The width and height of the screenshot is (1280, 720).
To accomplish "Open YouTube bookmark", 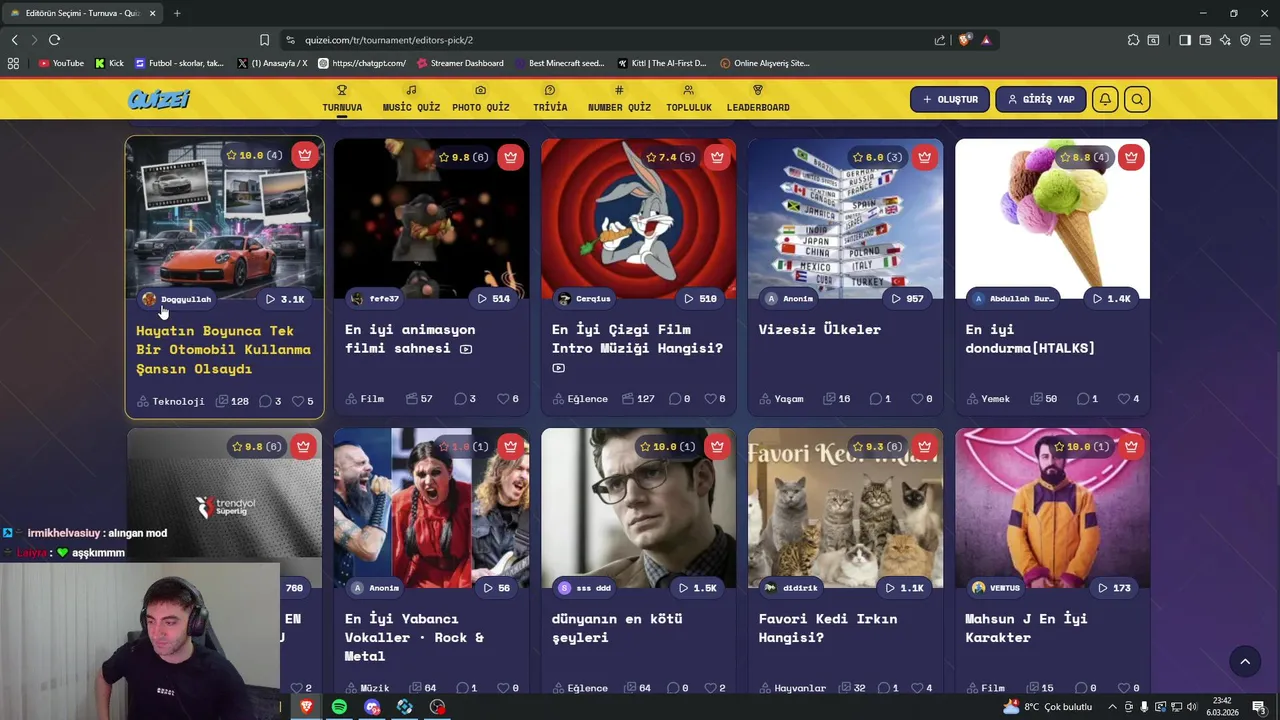I will 61,63.
